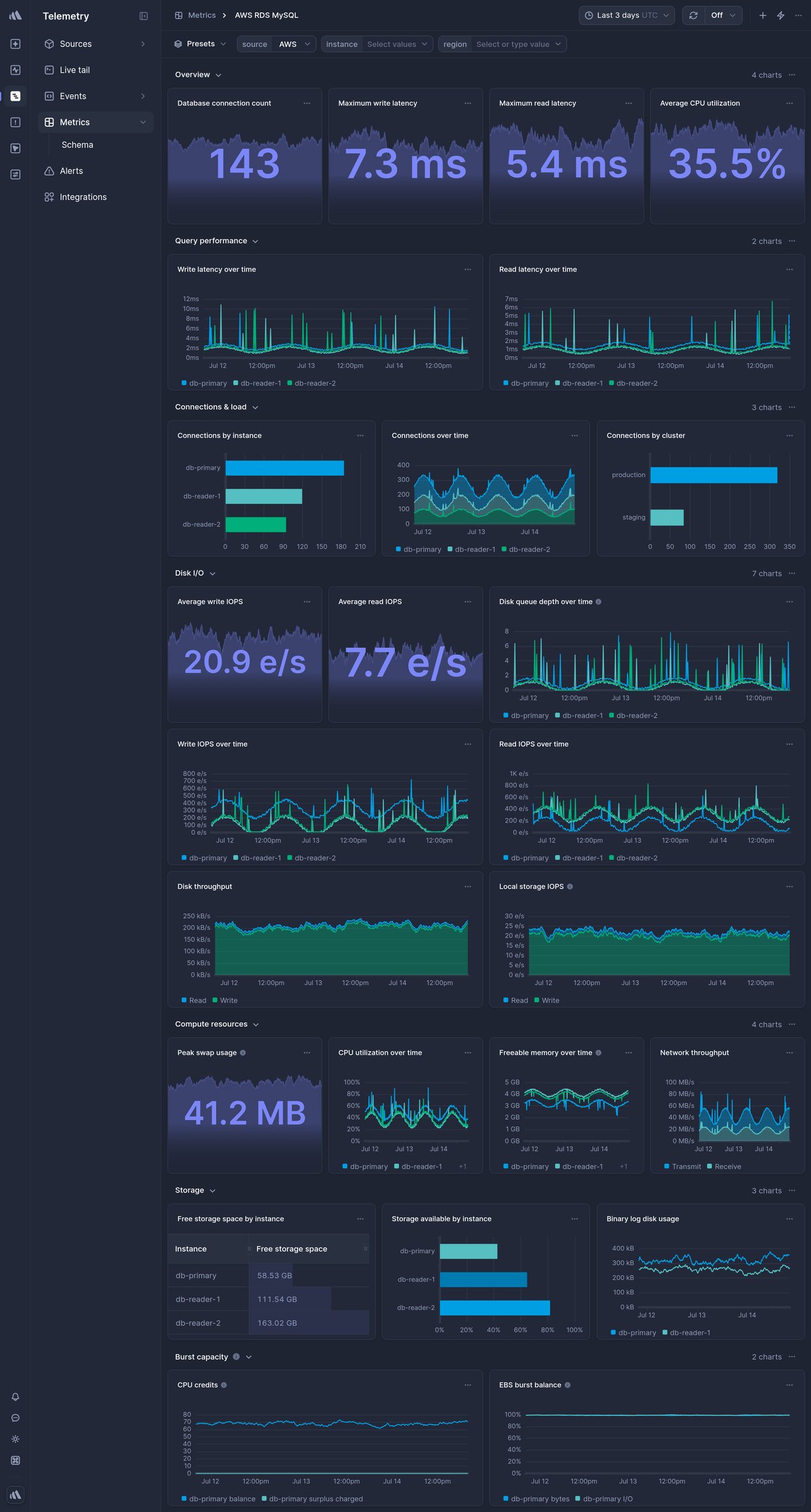
Task: Open the auto-refresh Off dropdown
Action: tap(723, 15)
